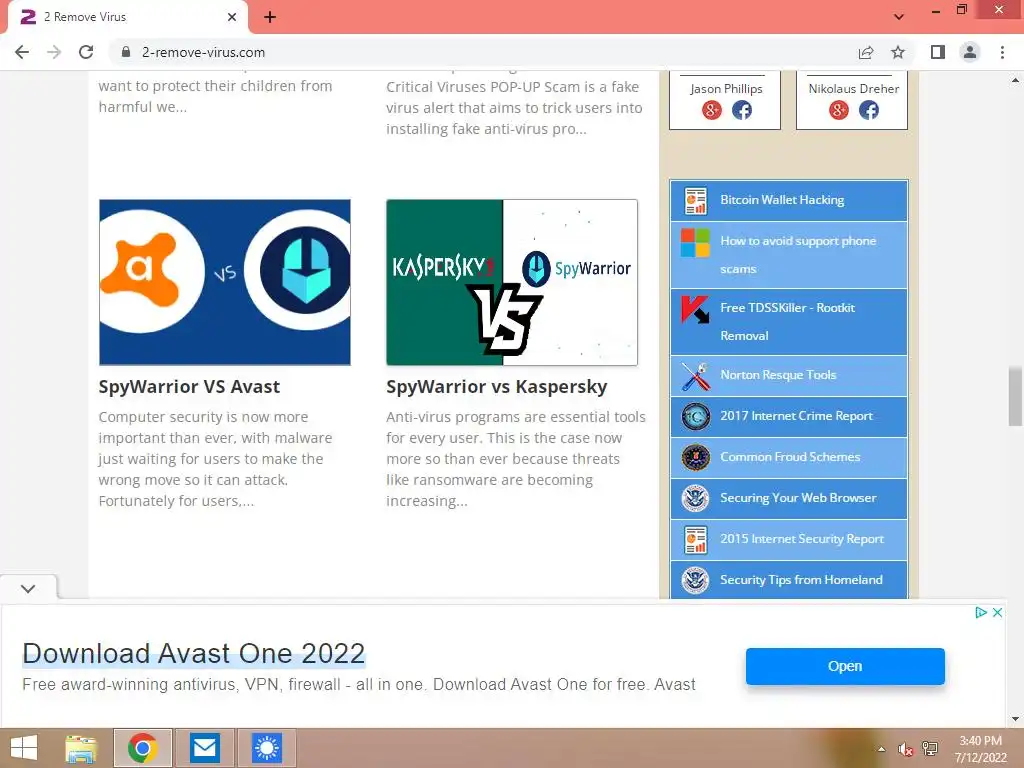Open the Windows Start menu
Viewport: 1024px width, 768px height.
tap(24, 748)
